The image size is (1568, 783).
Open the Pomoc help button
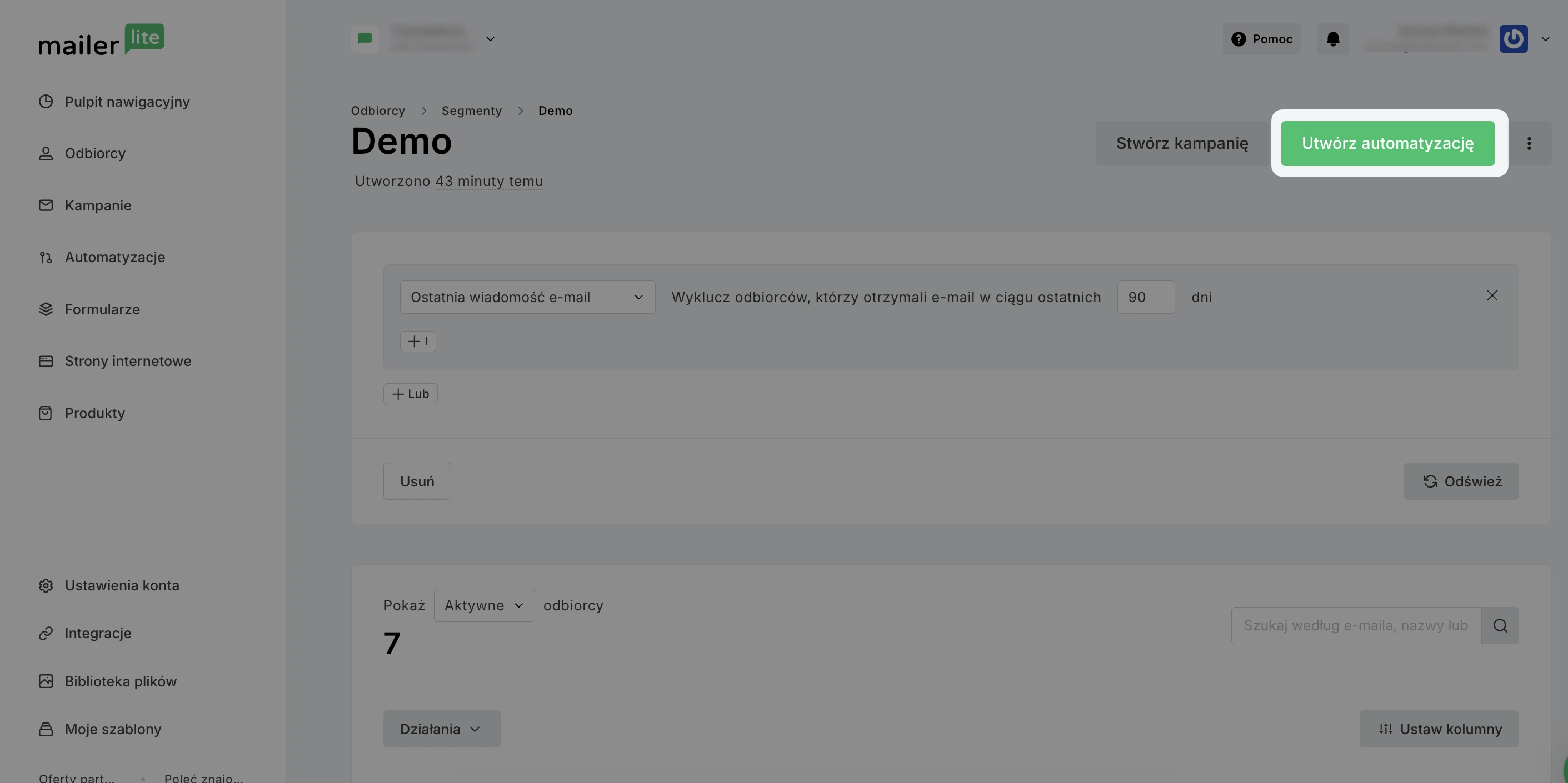[x=1261, y=39]
